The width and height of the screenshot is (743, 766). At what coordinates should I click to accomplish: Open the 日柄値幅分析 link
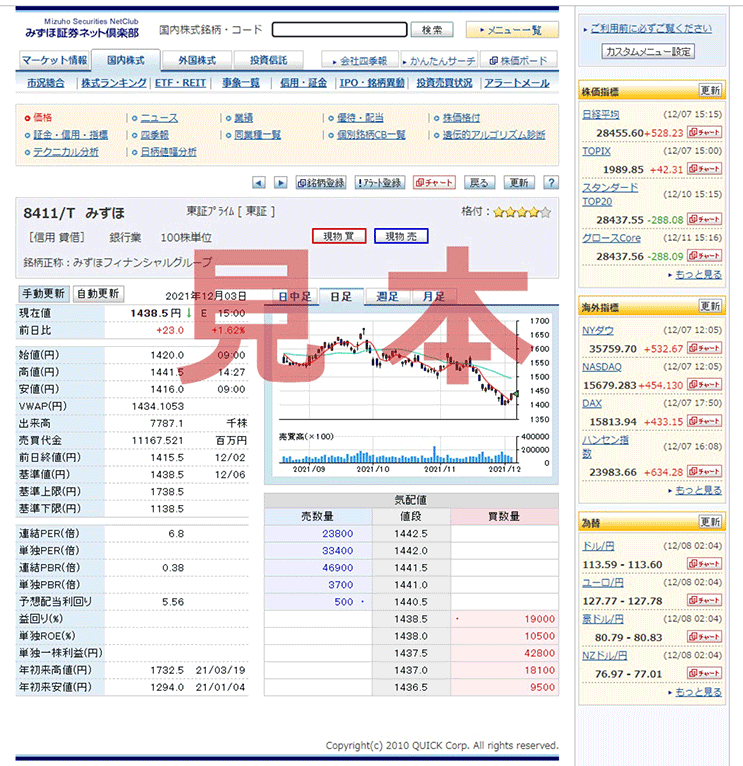[169, 152]
